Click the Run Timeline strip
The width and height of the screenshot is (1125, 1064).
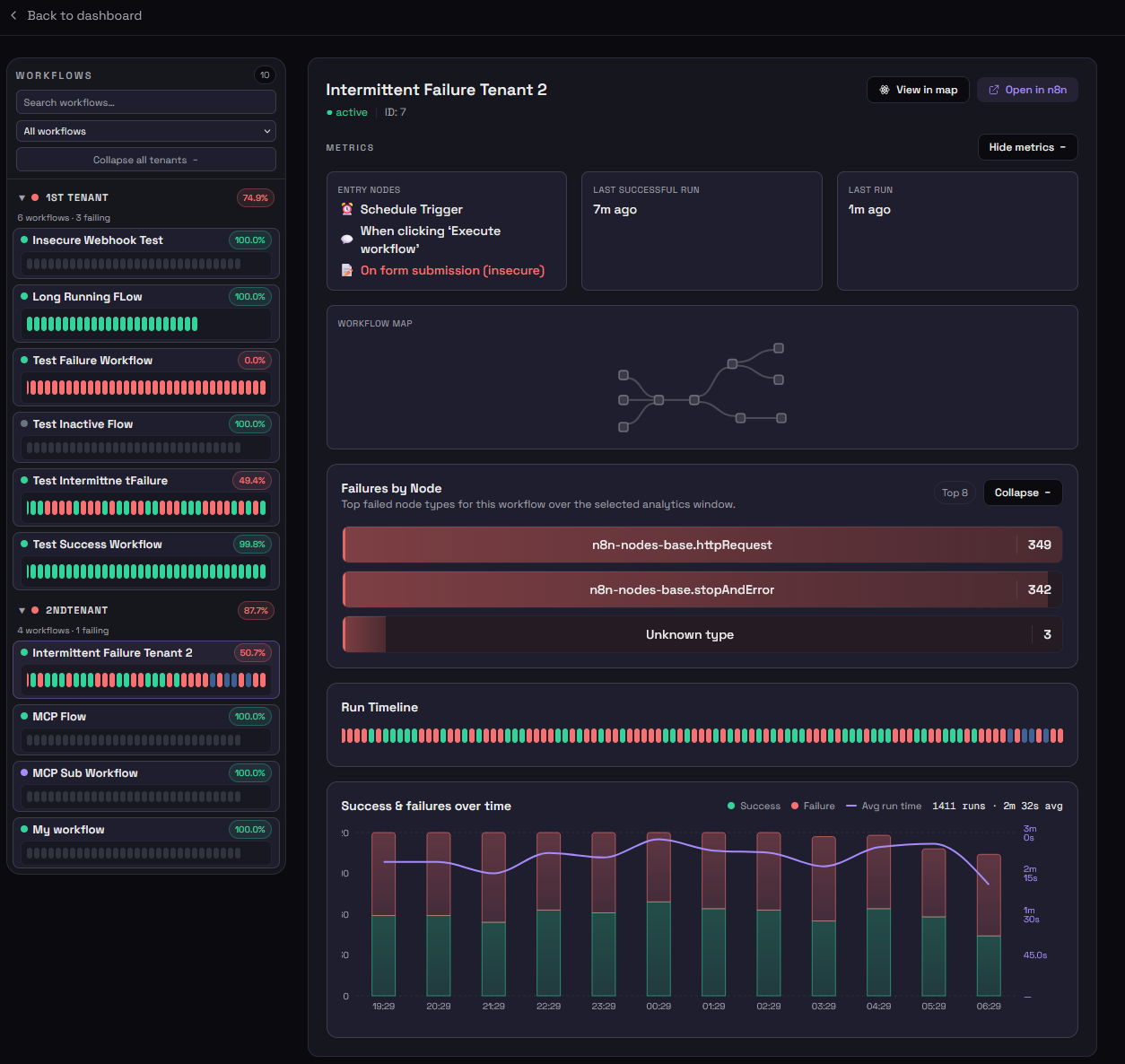[702, 736]
